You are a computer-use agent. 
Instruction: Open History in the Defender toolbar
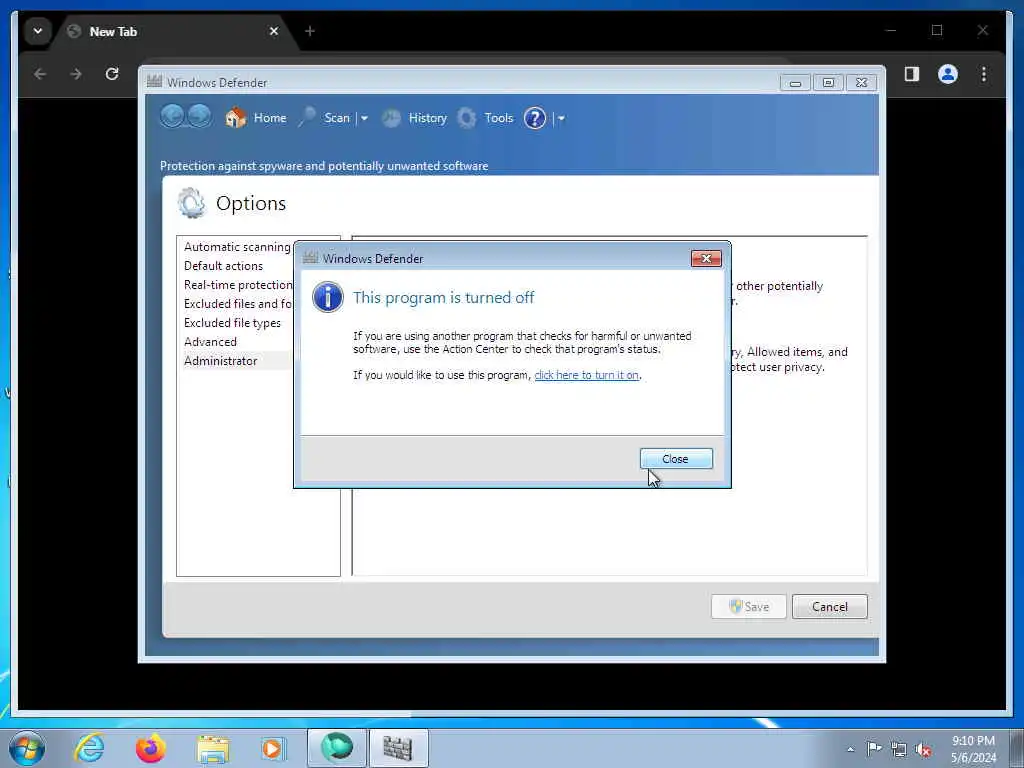click(x=427, y=118)
